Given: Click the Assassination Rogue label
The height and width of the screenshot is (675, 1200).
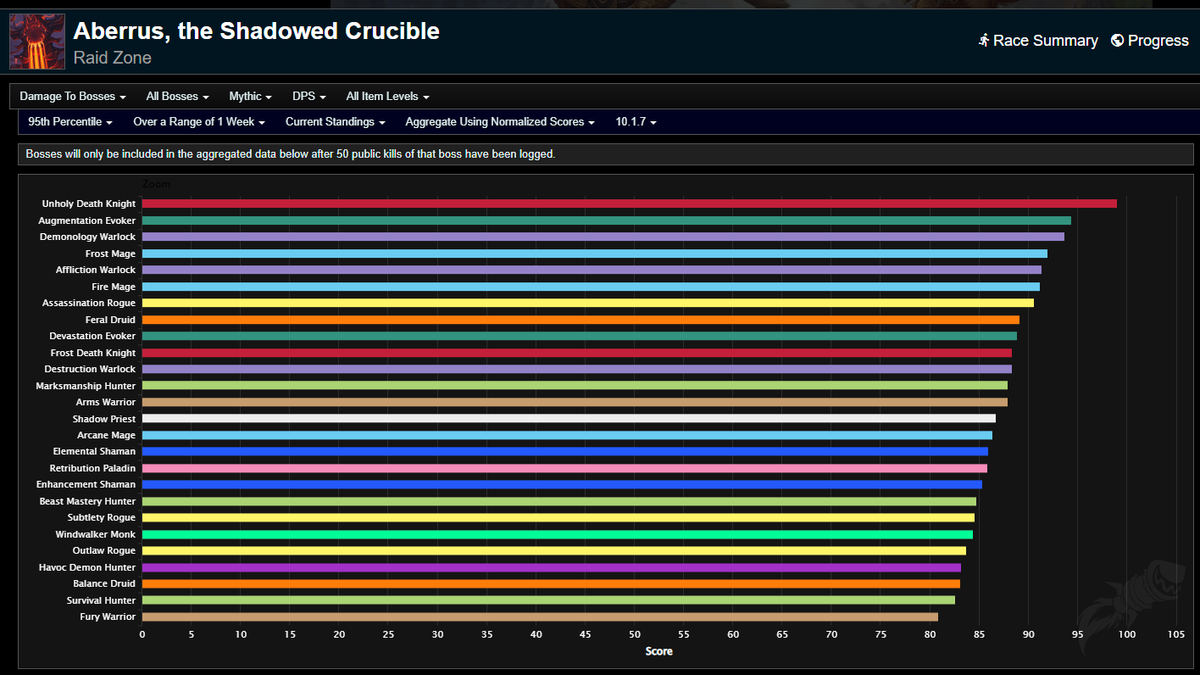Looking at the screenshot, I should coord(89,303).
